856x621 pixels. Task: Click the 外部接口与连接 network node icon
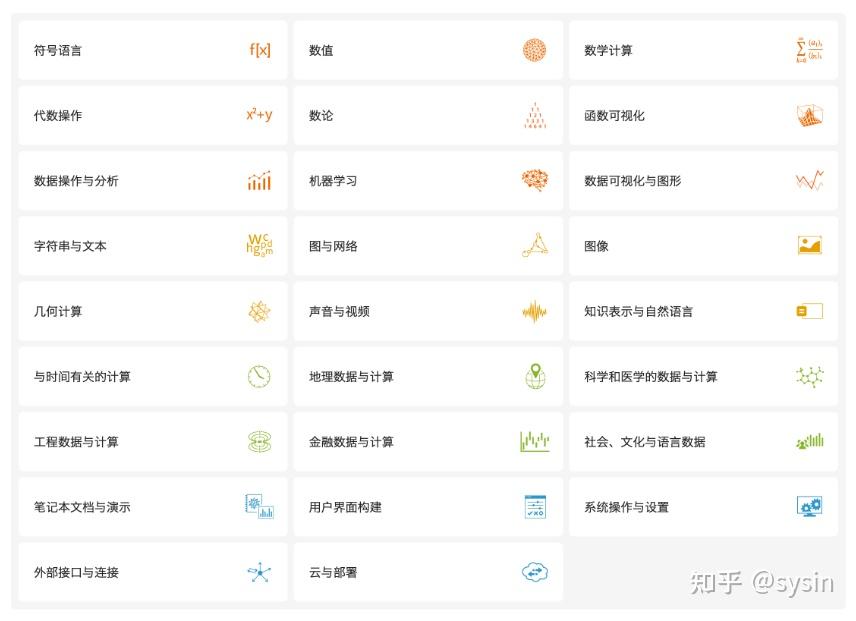point(259,572)
